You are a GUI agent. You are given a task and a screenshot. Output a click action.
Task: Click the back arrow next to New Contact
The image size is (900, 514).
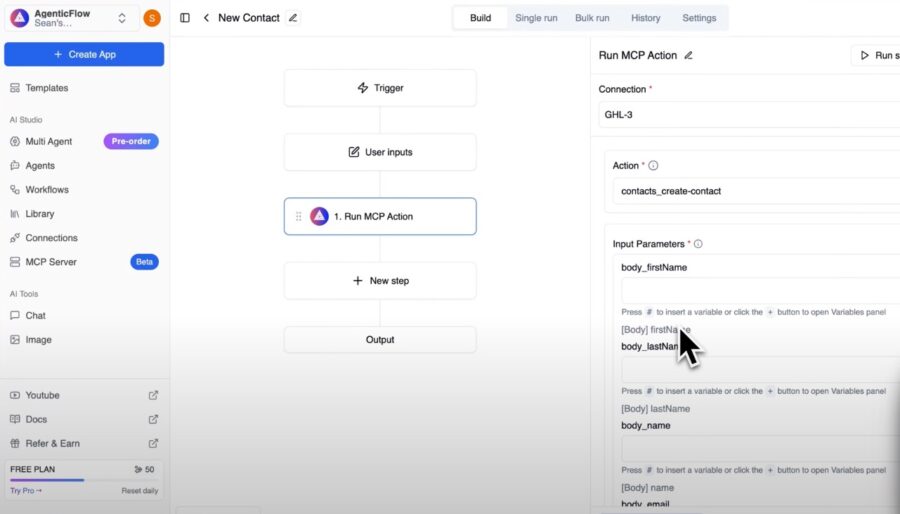pyautogui.click(x=206, y=18)
